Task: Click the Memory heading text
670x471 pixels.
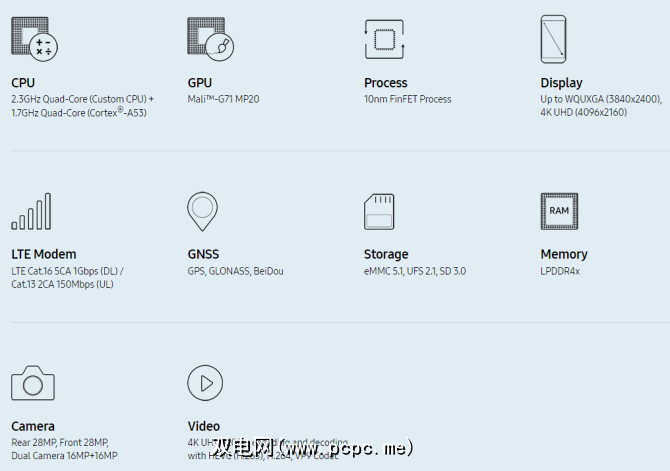Action: click(564, 254)
